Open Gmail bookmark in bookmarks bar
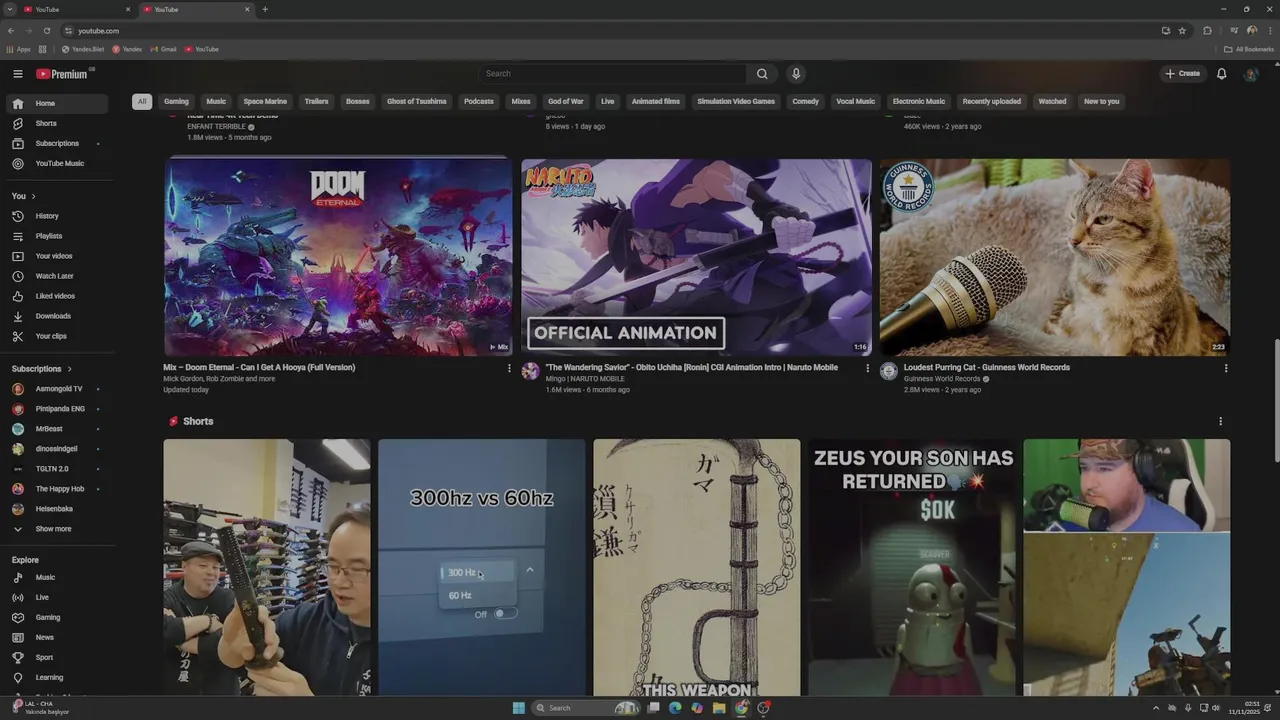Viewport: 1280px width, 720px height. 163,49
